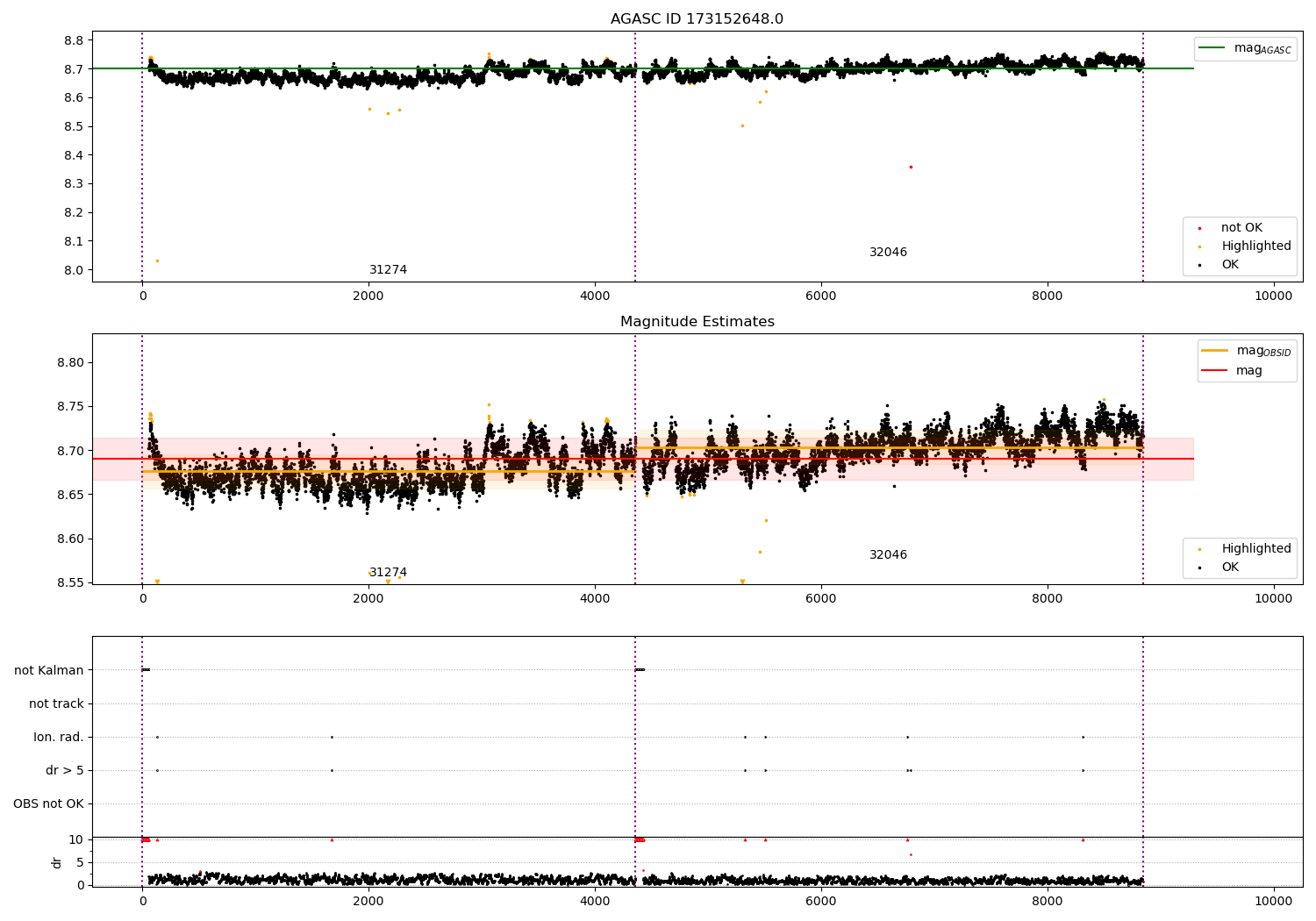
Task: Click the 'OBS not OK' row label
Action: click(48, 804)
